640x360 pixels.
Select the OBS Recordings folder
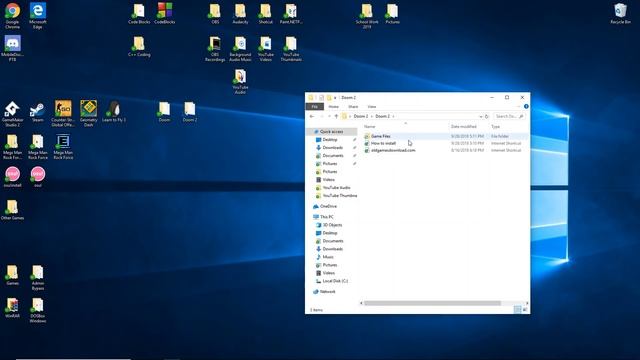[215, 49]
